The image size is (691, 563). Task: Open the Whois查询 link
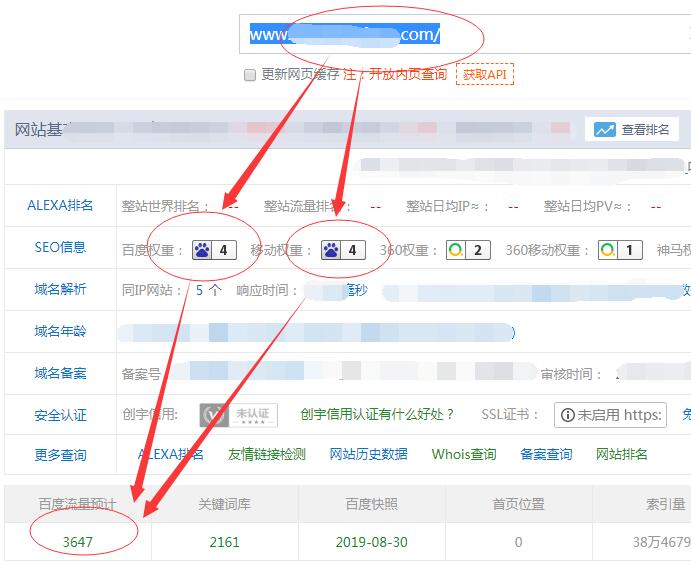click(x=463, y=454)
